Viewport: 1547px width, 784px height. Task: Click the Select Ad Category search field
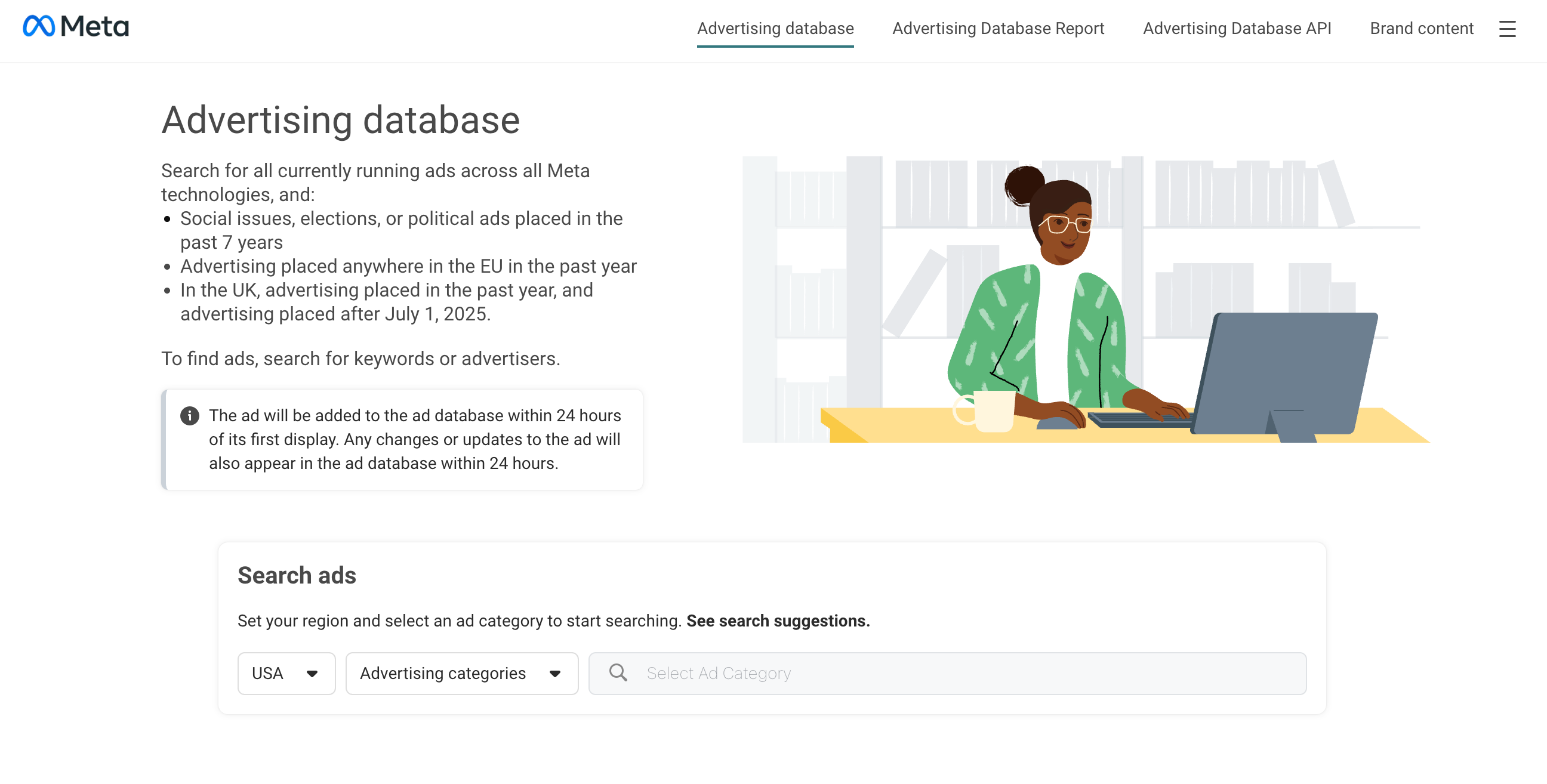coord(947,674)
